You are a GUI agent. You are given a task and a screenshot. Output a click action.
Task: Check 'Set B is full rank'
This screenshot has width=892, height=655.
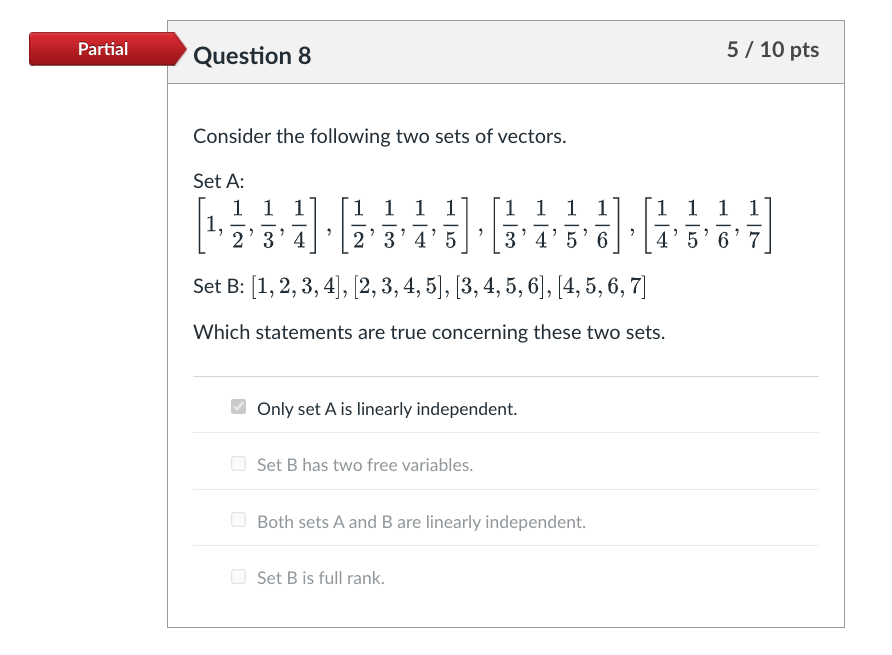238,577
